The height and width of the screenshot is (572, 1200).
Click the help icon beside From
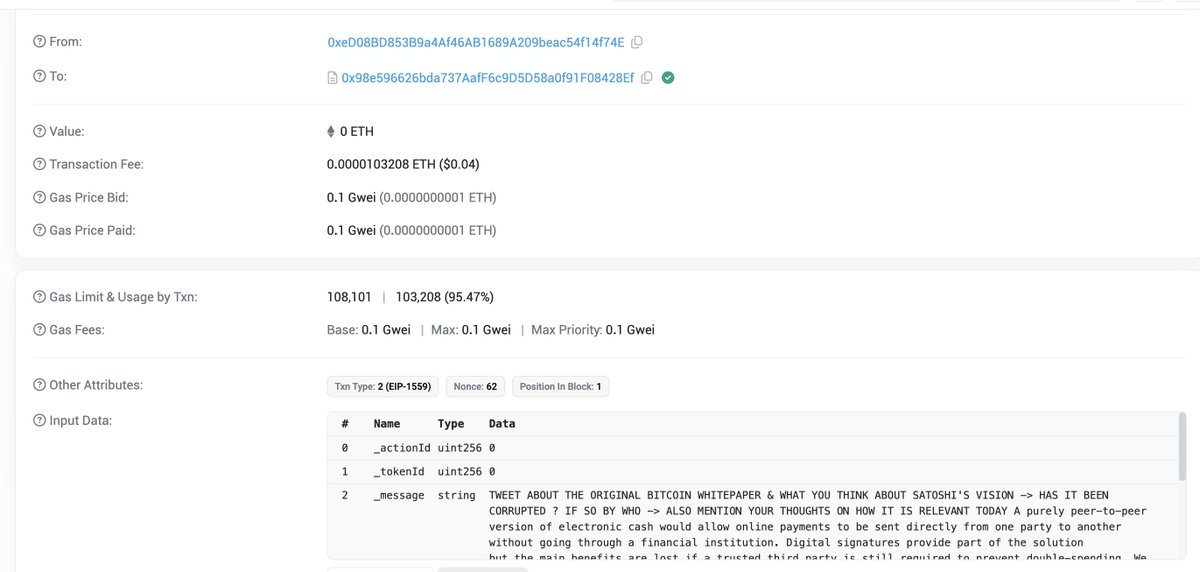39,42
